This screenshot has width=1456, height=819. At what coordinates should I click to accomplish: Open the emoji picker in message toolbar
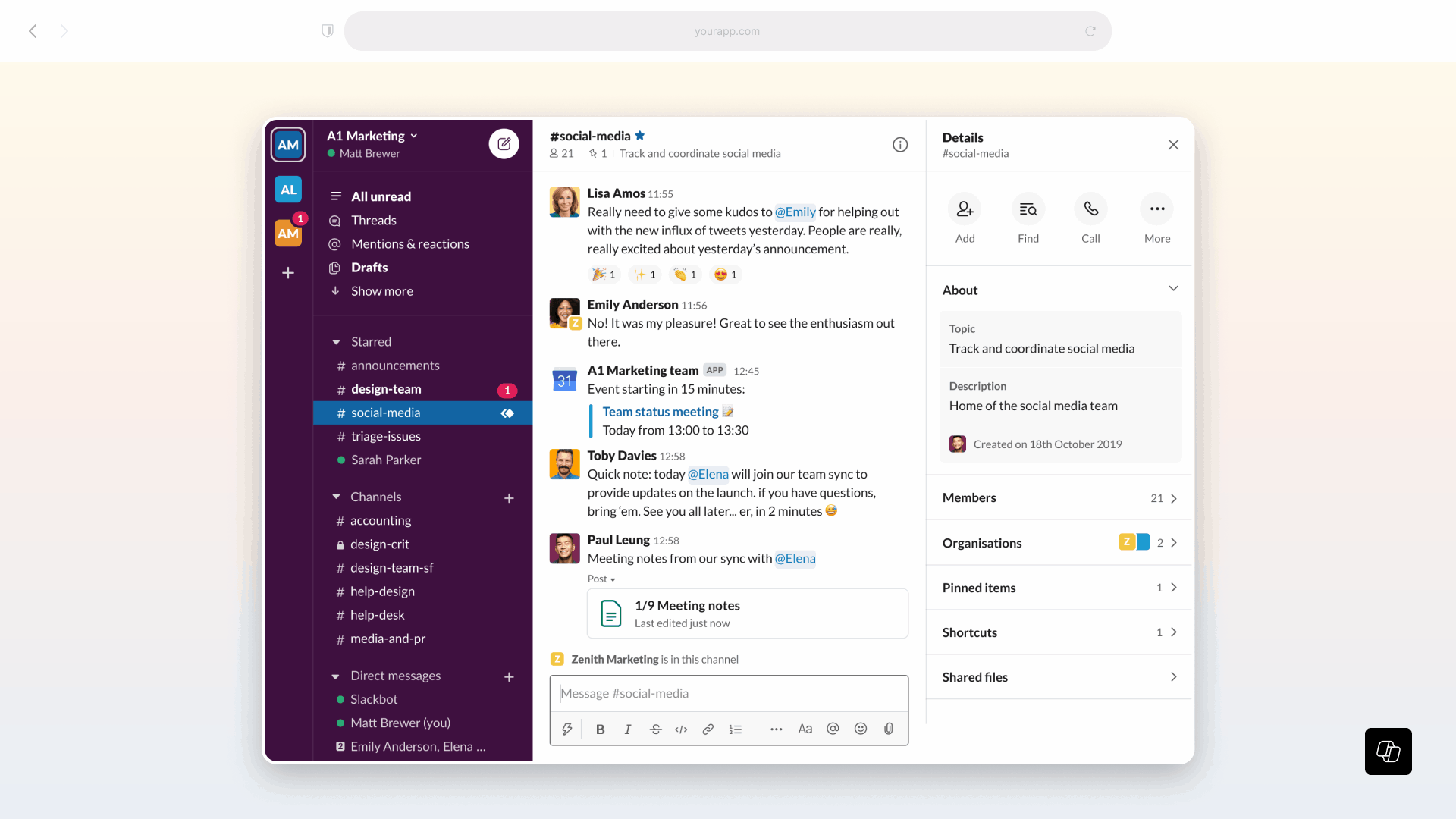click(x=861, y=729)
